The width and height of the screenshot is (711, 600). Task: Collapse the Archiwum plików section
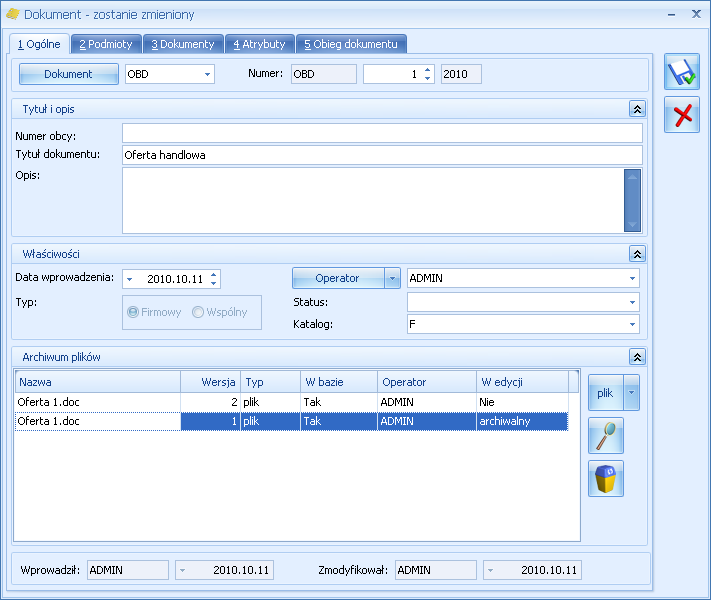[637, 357]
